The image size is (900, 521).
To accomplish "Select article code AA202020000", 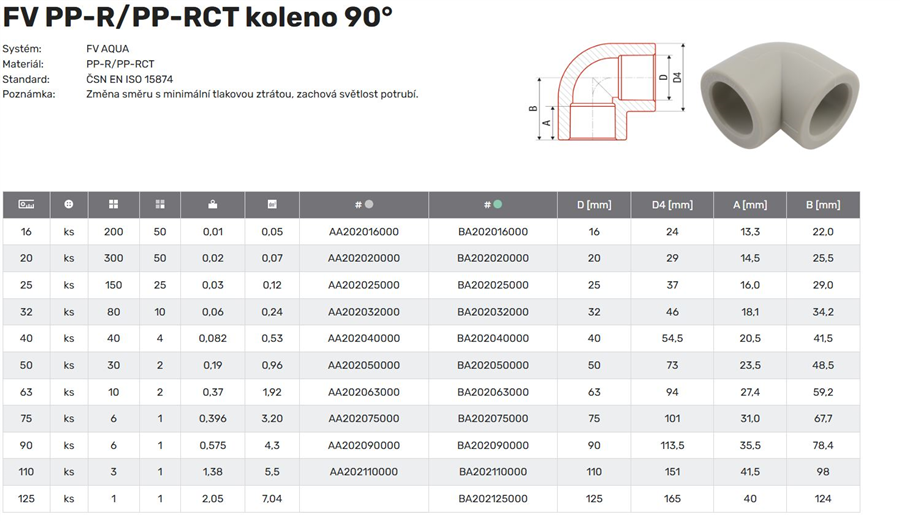I will [x=364, y=258].
